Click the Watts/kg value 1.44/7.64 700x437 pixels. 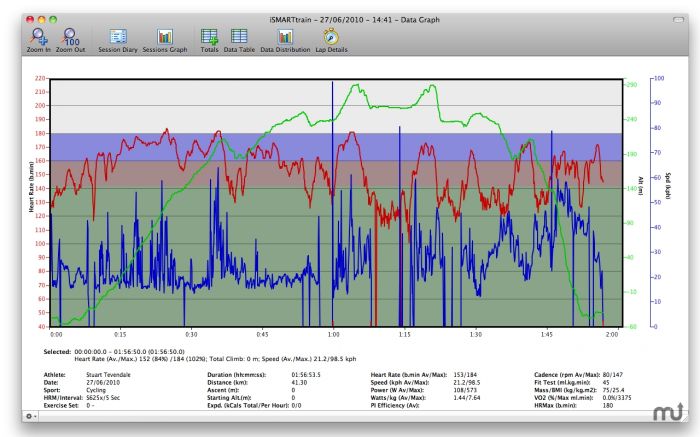coord(467,398)
